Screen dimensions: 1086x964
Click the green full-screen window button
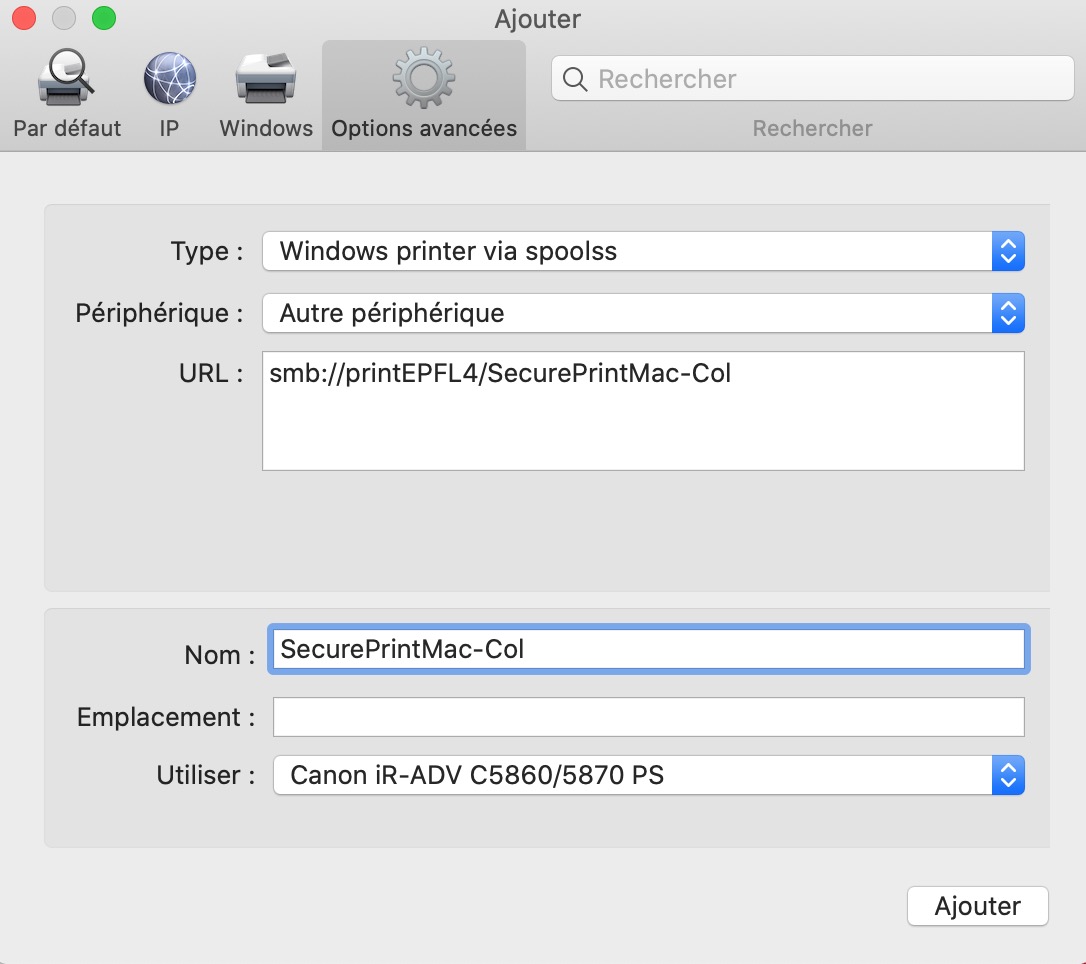[103, 18]
